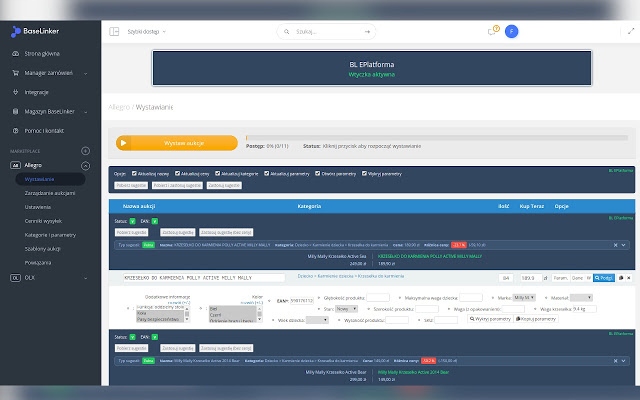The image size is (640, 400).
Task: Submit search with arrow icon
Action: (367, 31)
